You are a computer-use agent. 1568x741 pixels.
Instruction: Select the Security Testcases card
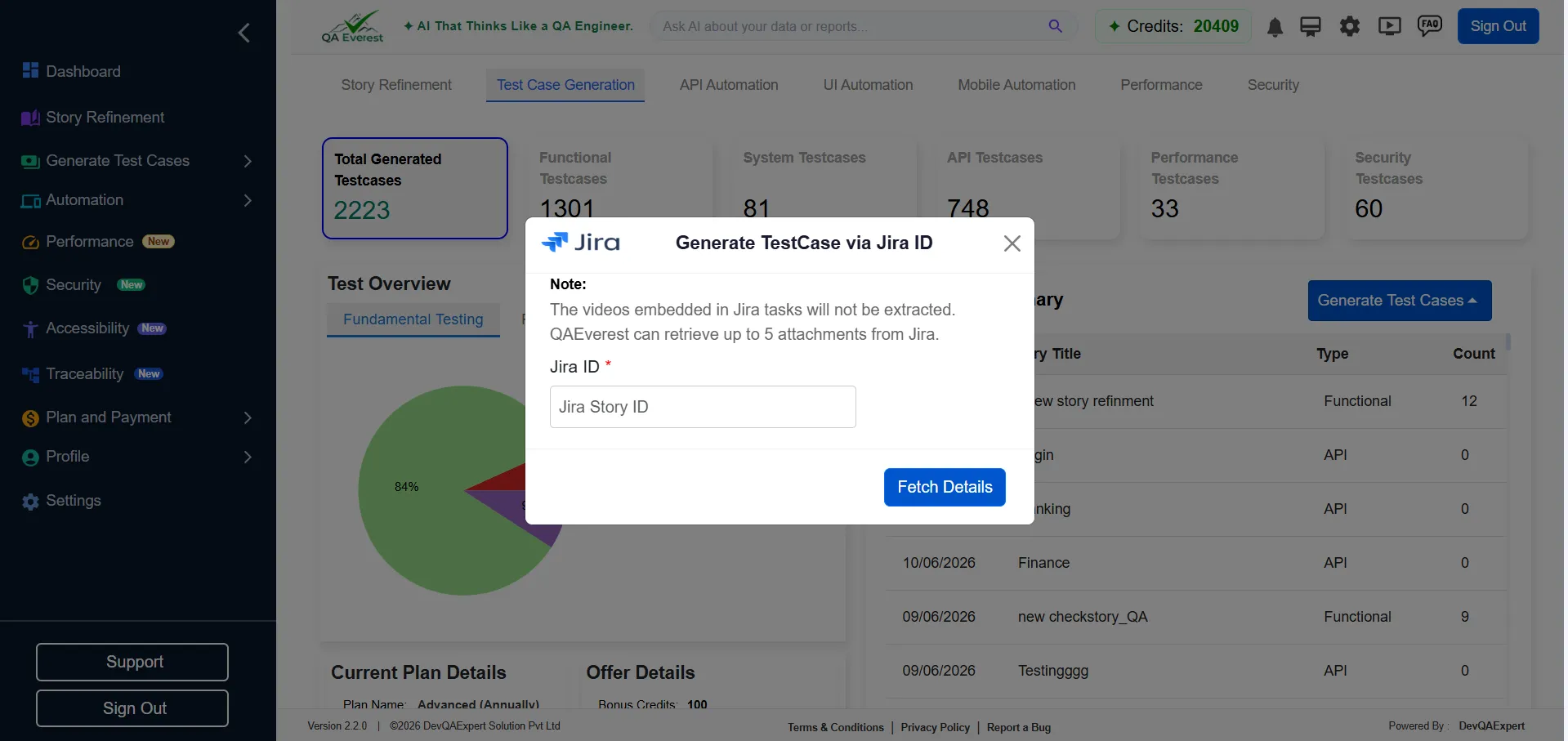pyautogui.click(x=1436, y=189)
